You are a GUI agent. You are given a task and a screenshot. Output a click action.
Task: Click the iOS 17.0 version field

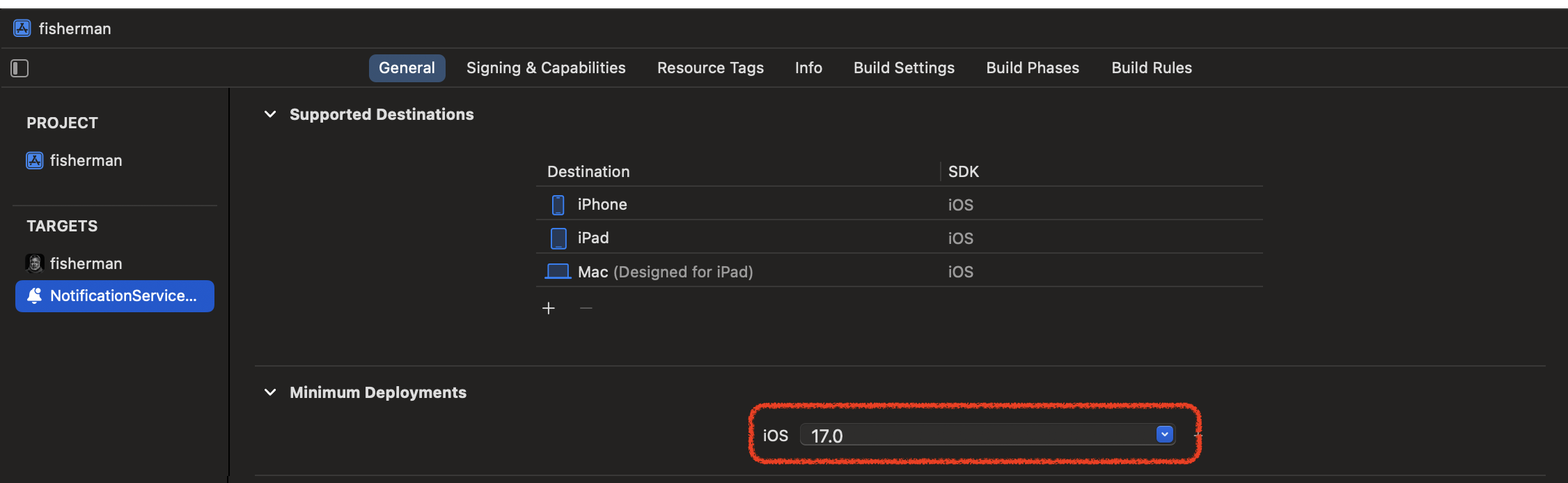(987, 434)
